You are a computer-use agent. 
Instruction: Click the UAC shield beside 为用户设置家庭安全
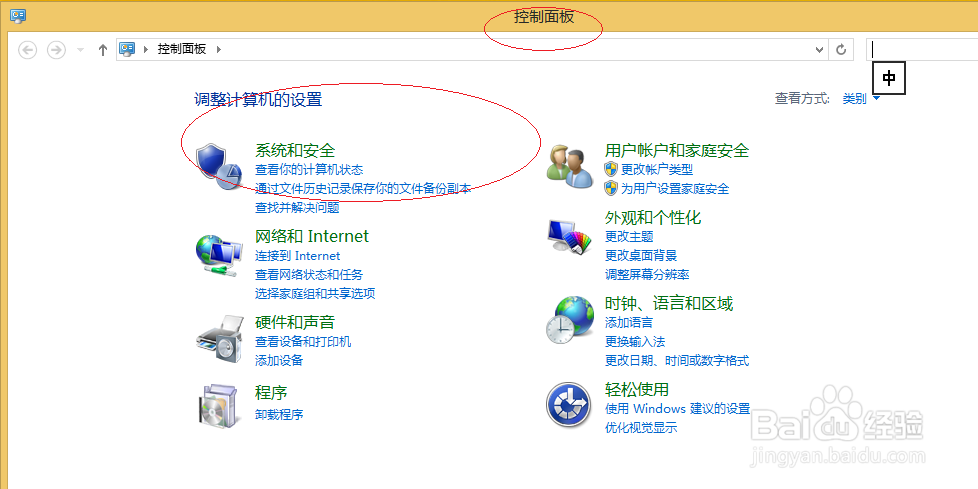[611, 188]
